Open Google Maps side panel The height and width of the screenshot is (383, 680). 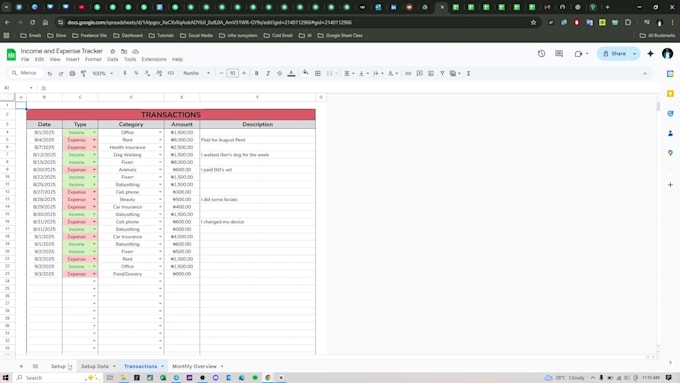pos(670,153)
